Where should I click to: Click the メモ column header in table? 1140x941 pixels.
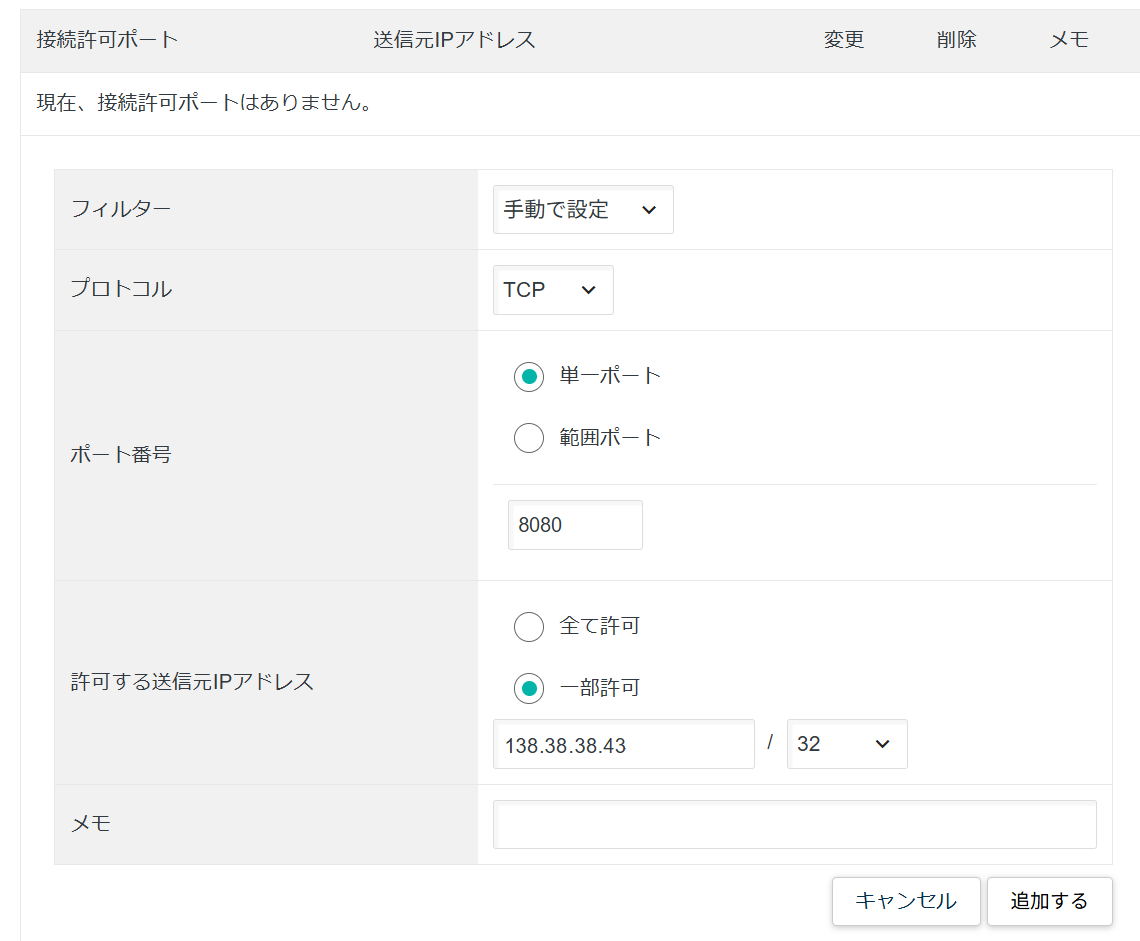click(x=1068, y=40)
